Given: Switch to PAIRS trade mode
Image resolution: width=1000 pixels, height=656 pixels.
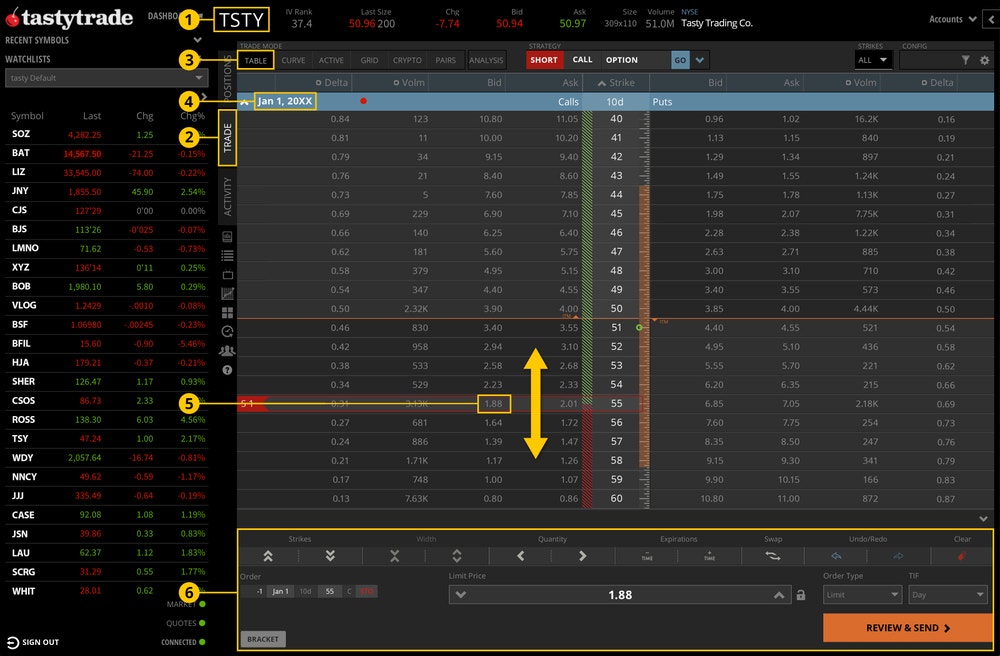Looking at the screenshot, I should coord(445,60).
